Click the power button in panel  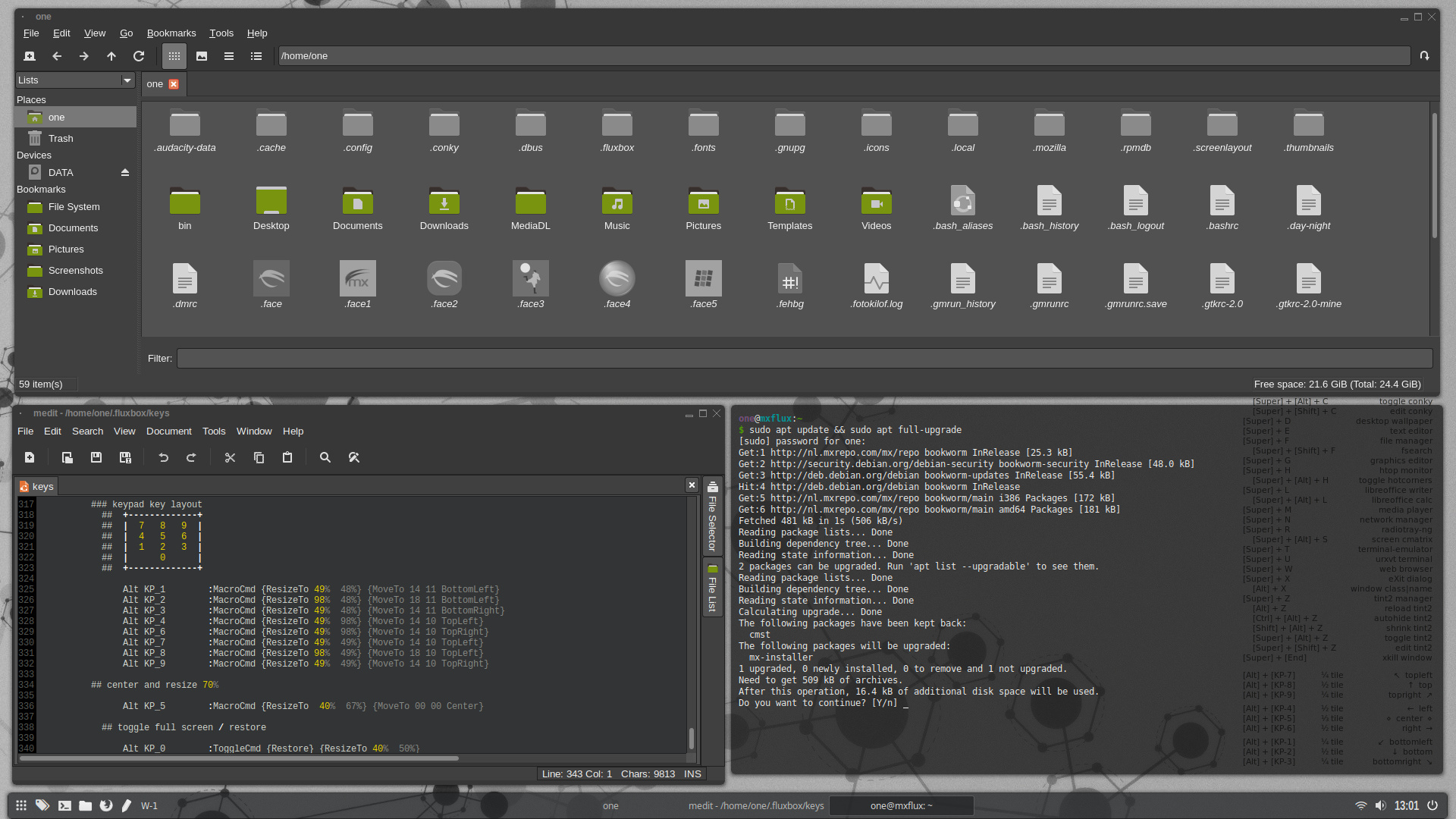click(1432, 806)
